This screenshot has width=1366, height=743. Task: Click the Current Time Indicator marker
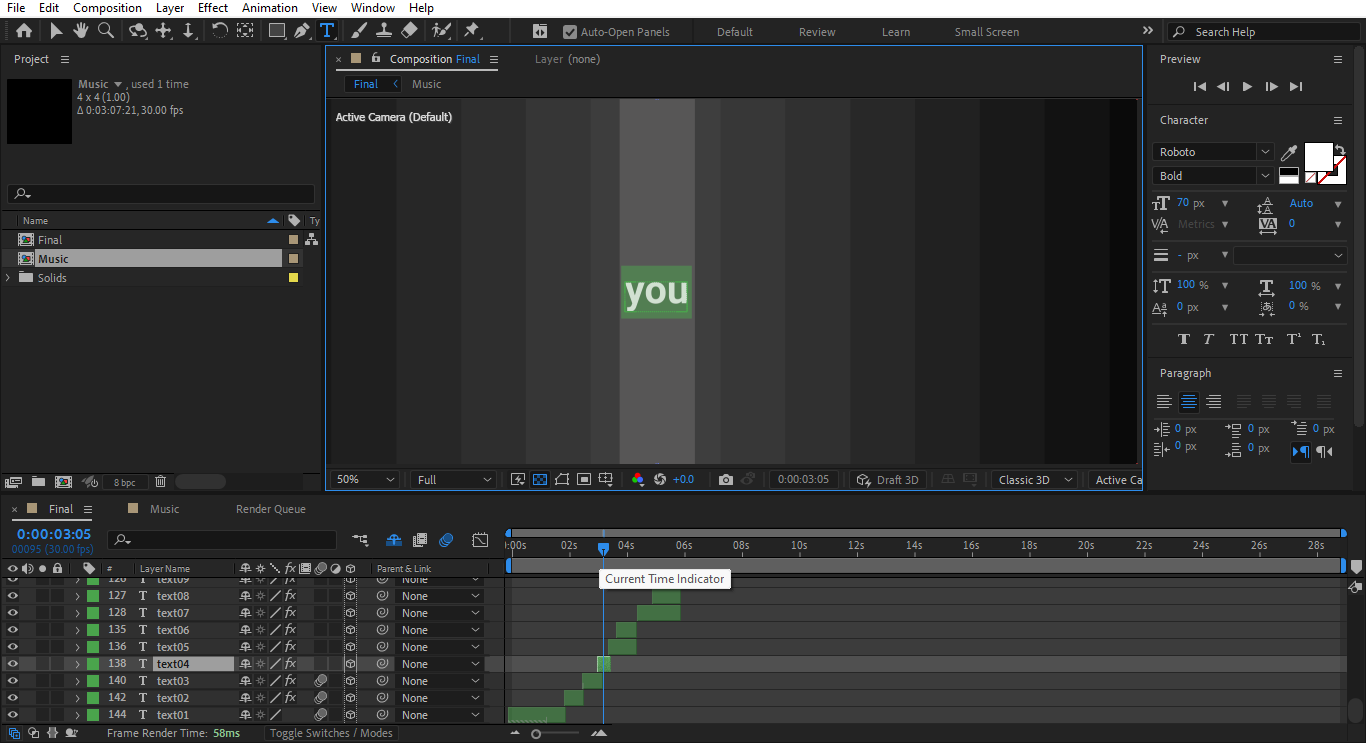(603, 548)
